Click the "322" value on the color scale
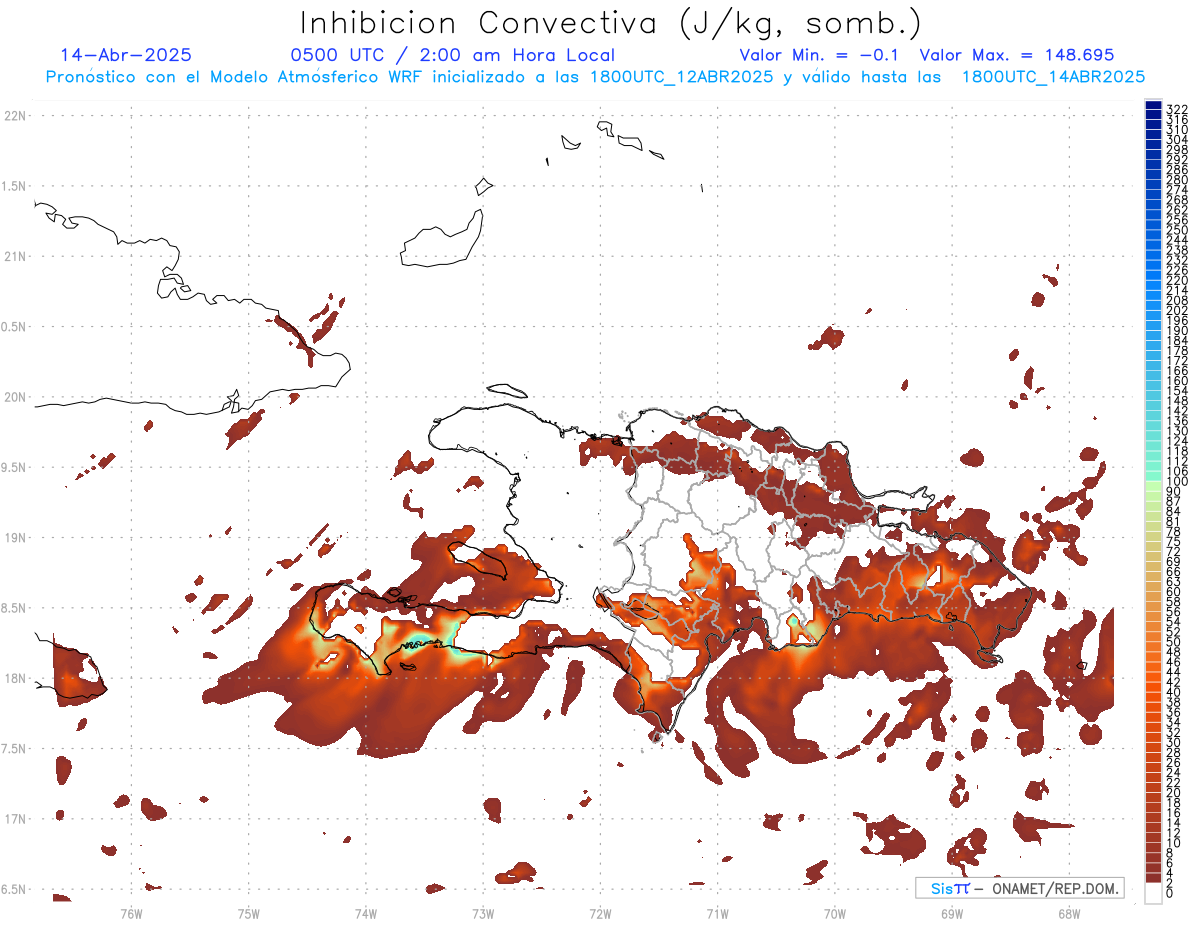 1176,109
